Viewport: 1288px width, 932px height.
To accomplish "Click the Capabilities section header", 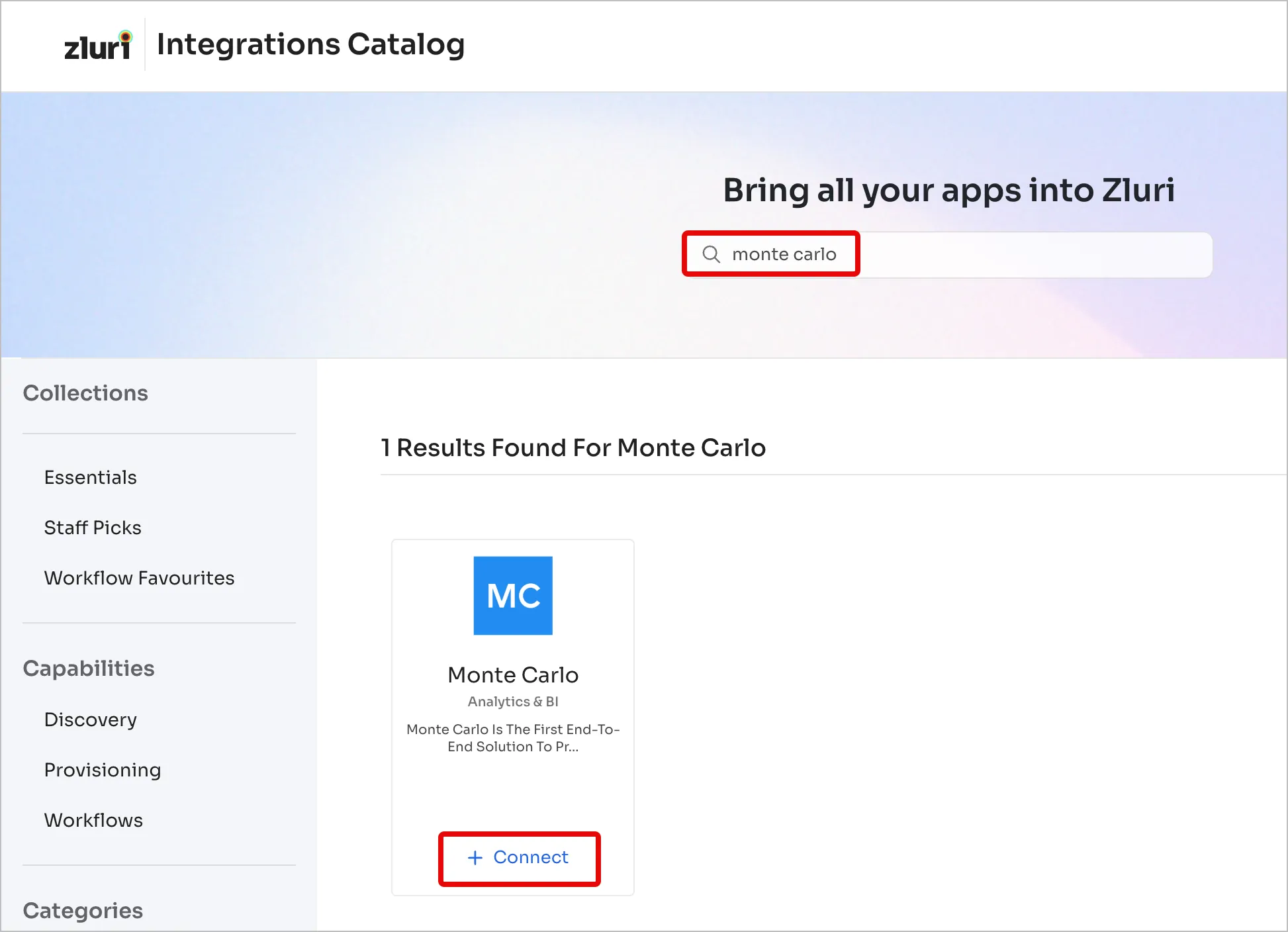I will (89, 669).
